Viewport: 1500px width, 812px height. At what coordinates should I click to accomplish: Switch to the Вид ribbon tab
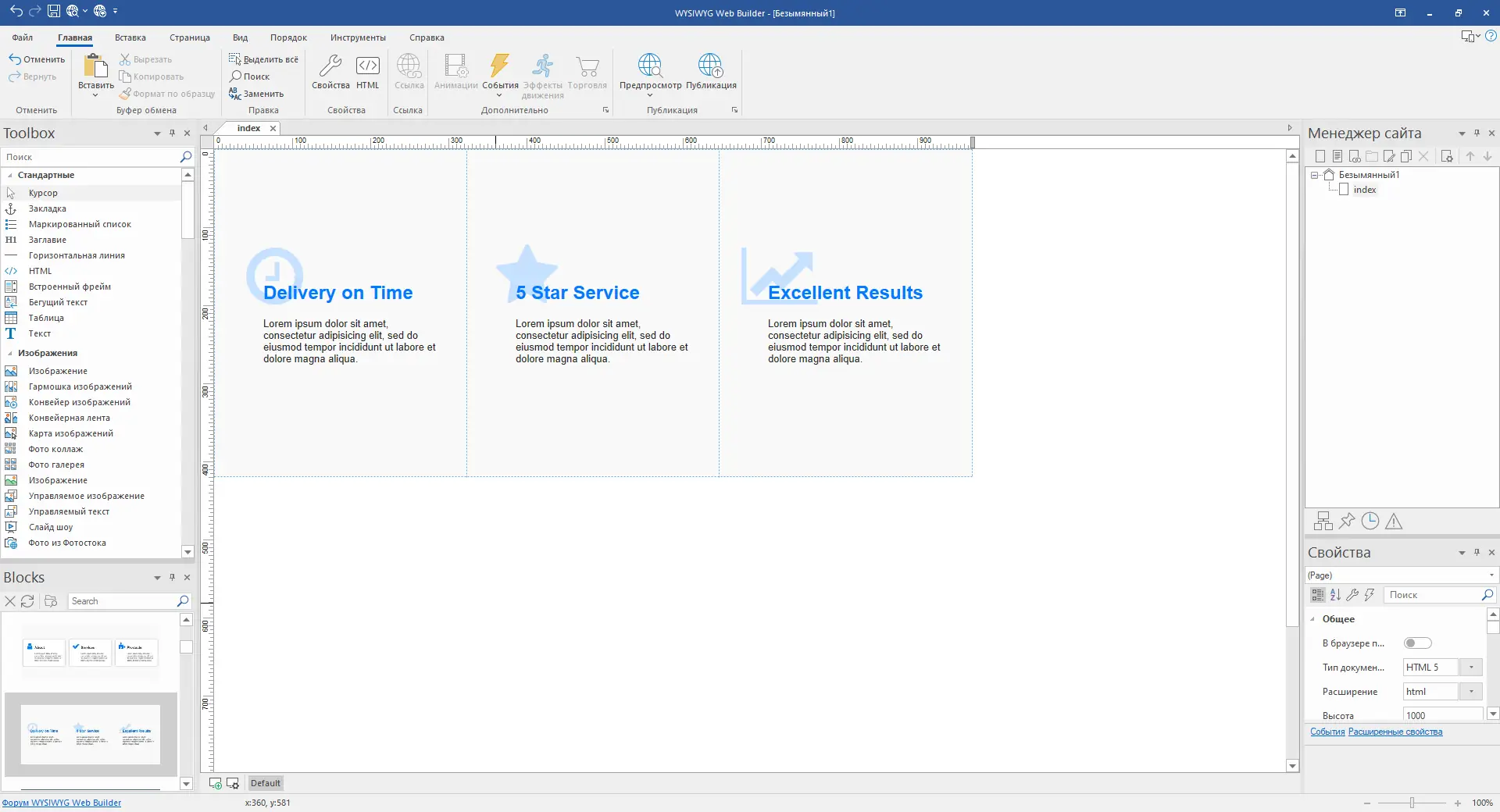[x=240, y=37]
